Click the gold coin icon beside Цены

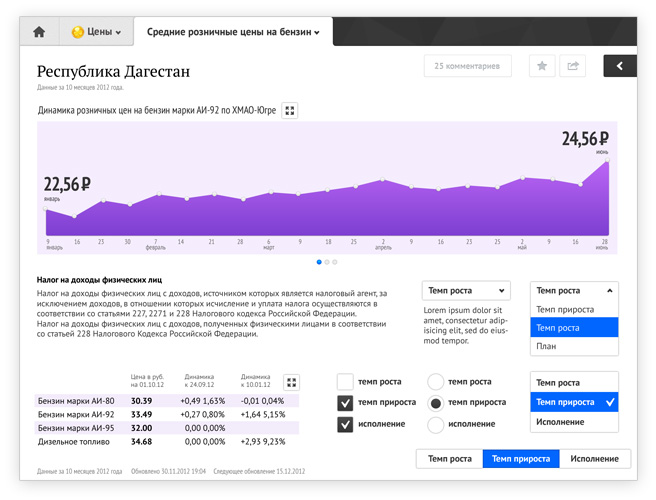77,32
